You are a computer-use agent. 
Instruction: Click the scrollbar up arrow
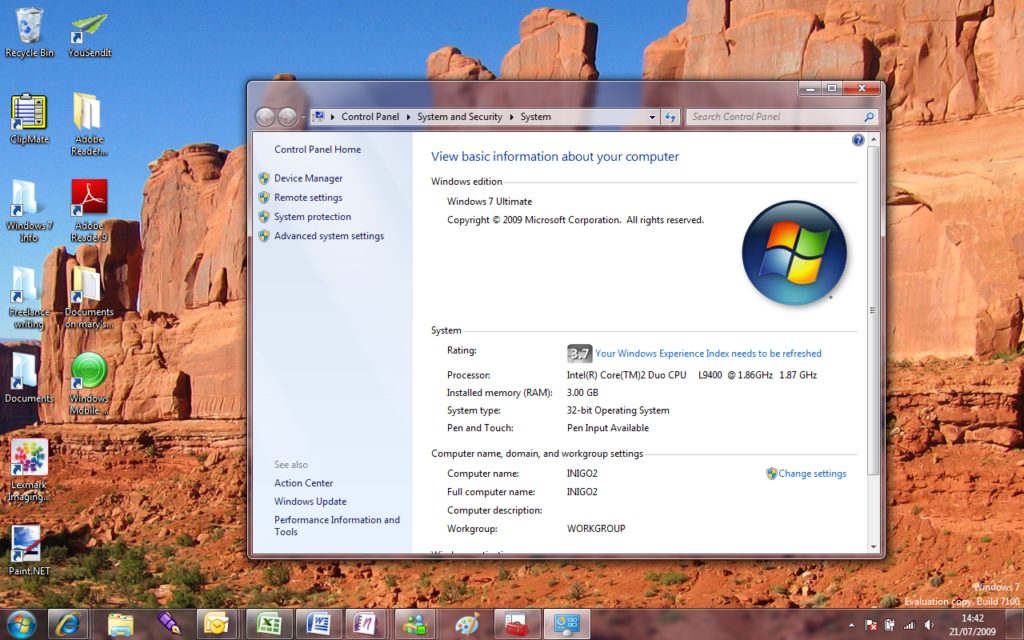[873, 140]
